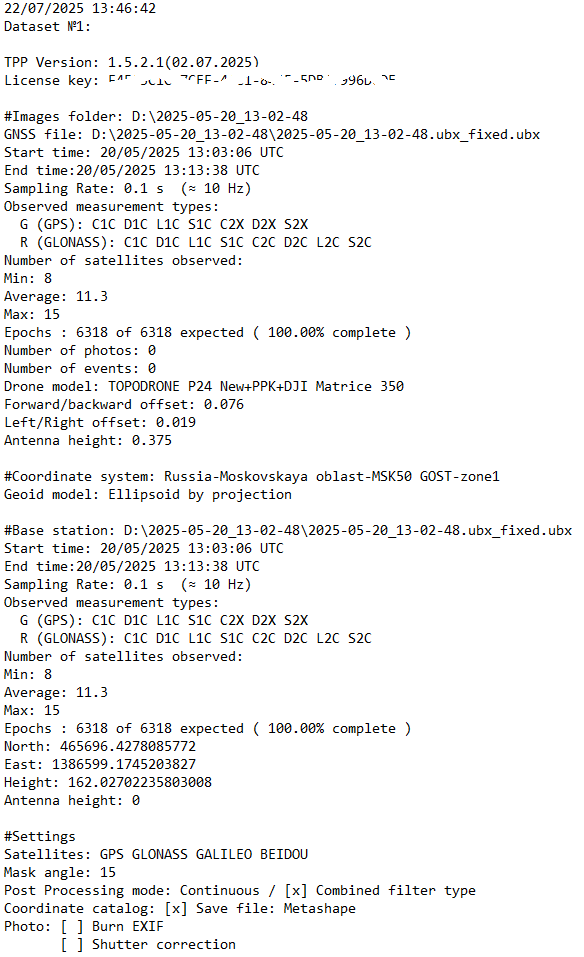Click the partially hidden License key value
Screen dimensions: 584x957
tap(251, 80)
